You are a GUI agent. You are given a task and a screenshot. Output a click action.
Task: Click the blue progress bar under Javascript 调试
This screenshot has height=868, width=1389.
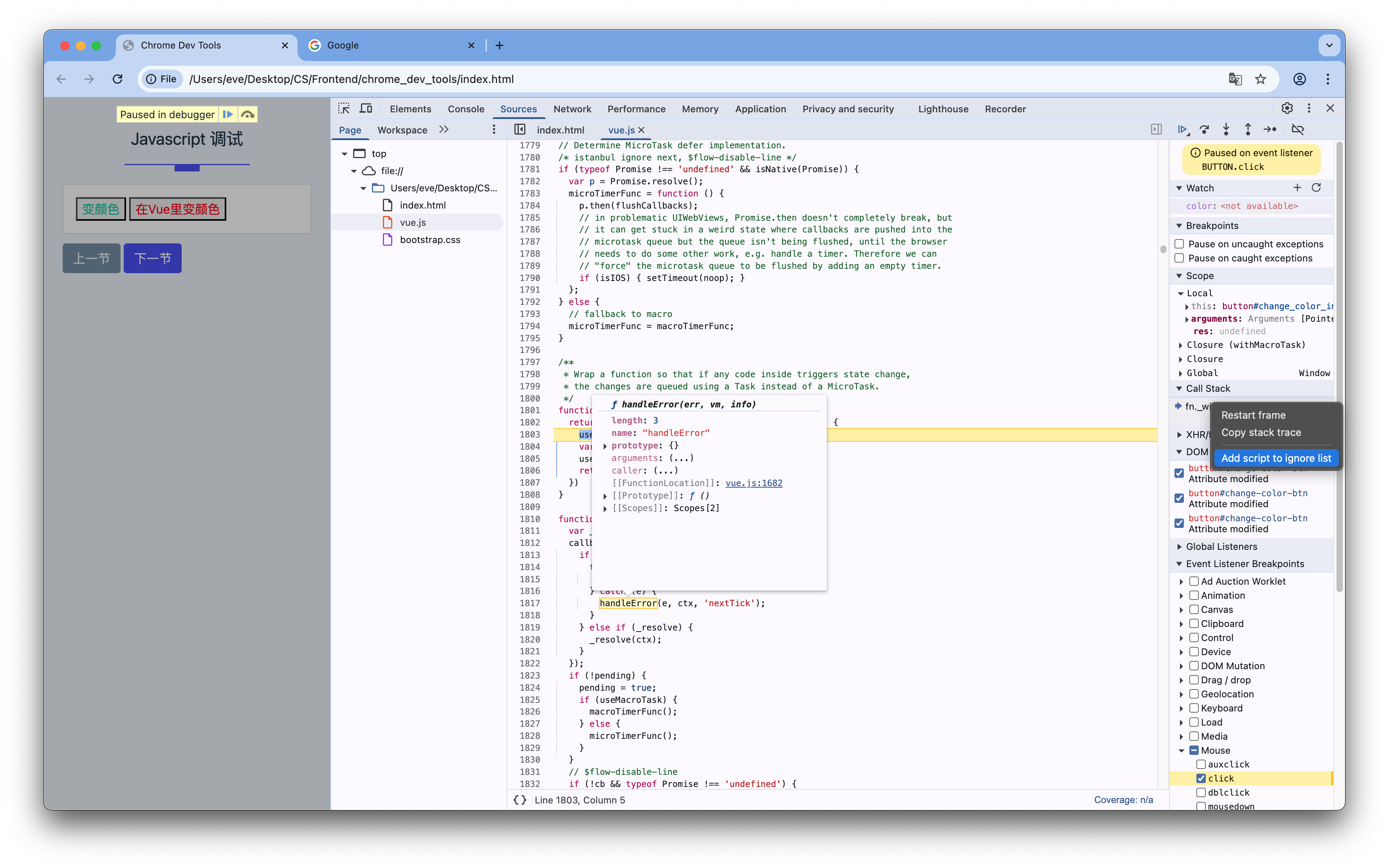187,167
